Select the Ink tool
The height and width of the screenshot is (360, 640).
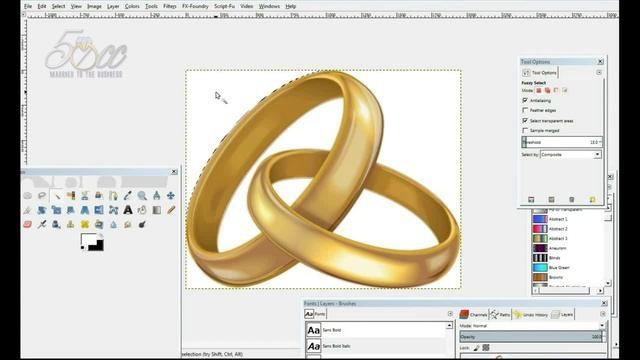pyautogui.click(x=56, y=224)
